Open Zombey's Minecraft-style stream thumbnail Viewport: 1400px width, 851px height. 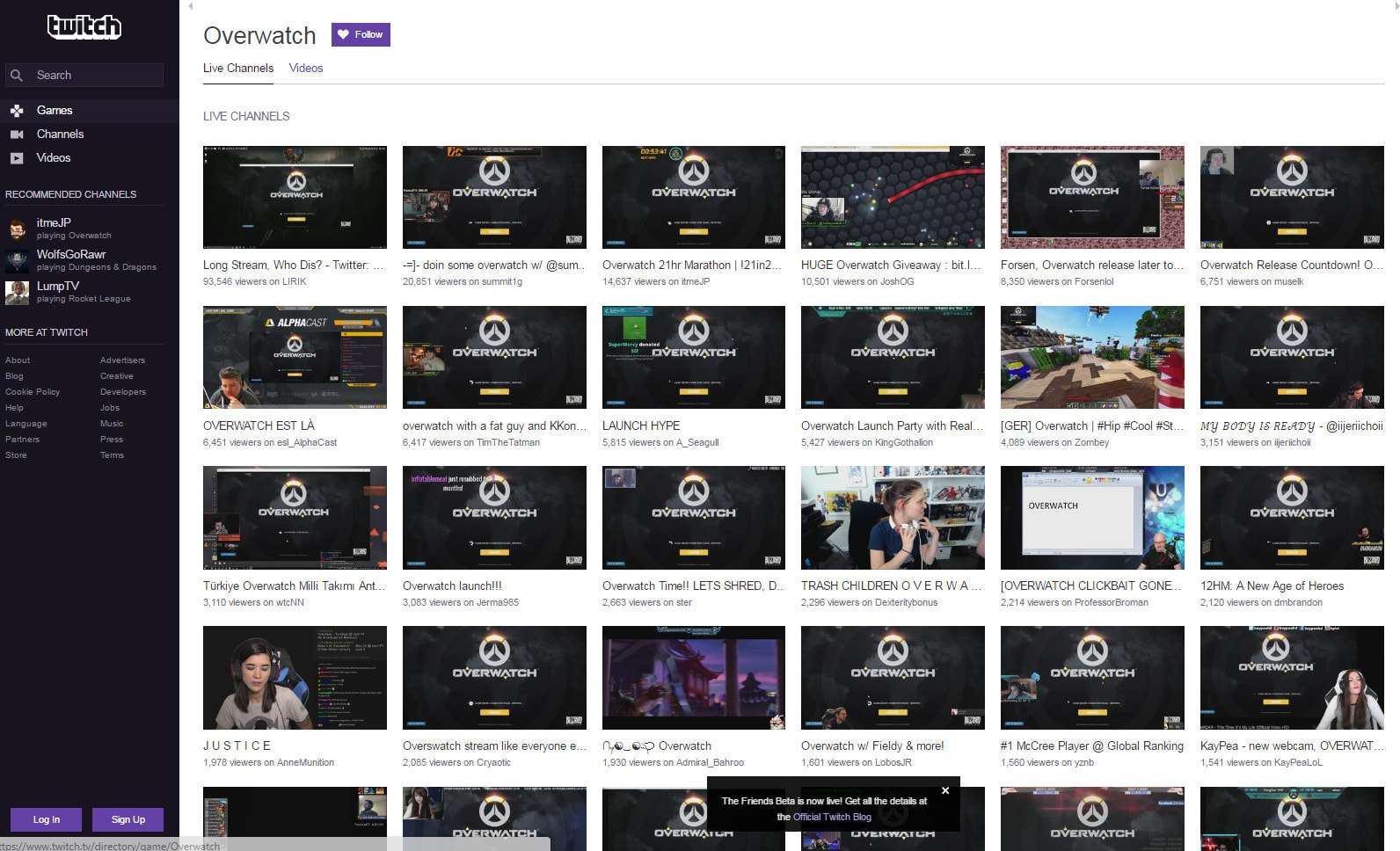coord(1092,357)
